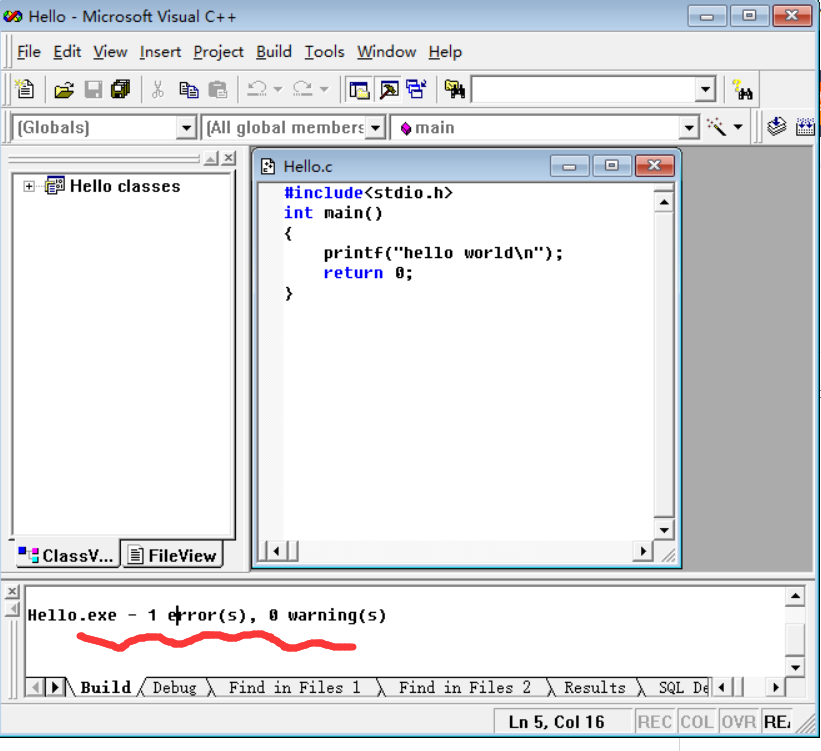Viewport: 821px width, 751px height.
Task: Click the Find in Files binoculars icon
Action: pos(454,90)
